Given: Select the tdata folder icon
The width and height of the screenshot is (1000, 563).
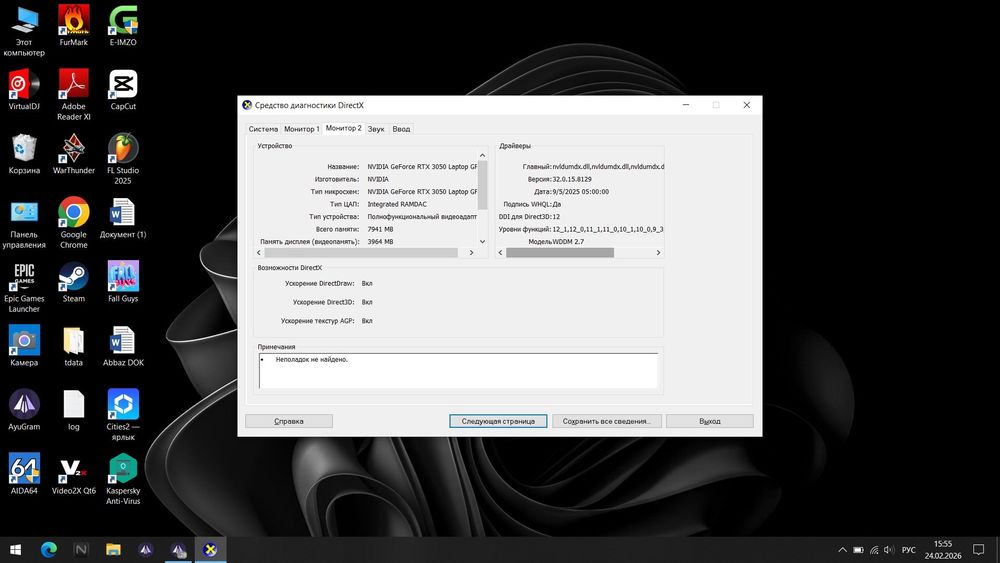Looking at the screenshot, I should [x=73, y=346].
